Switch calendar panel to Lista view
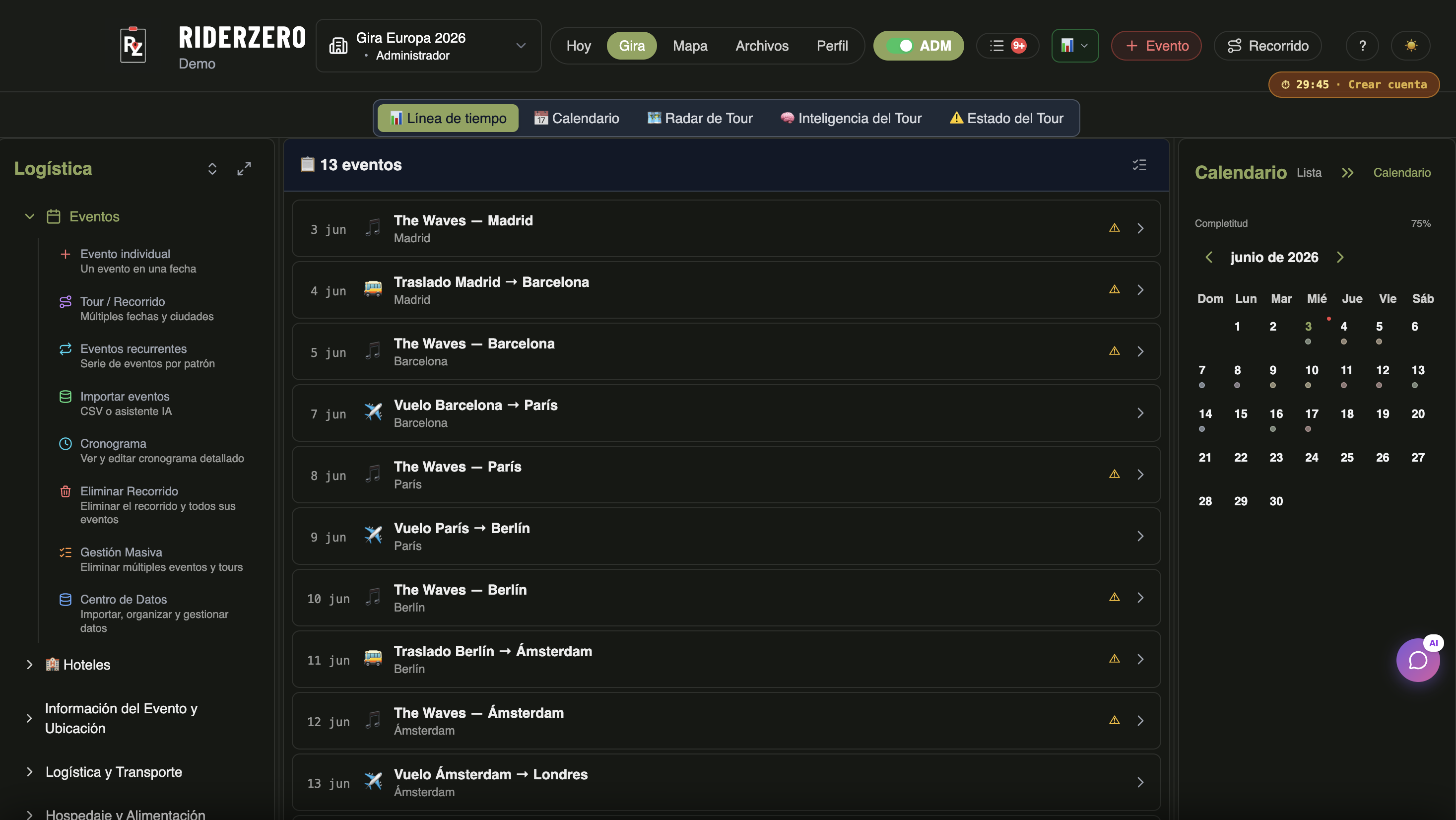 click(x=1309, y=172)
